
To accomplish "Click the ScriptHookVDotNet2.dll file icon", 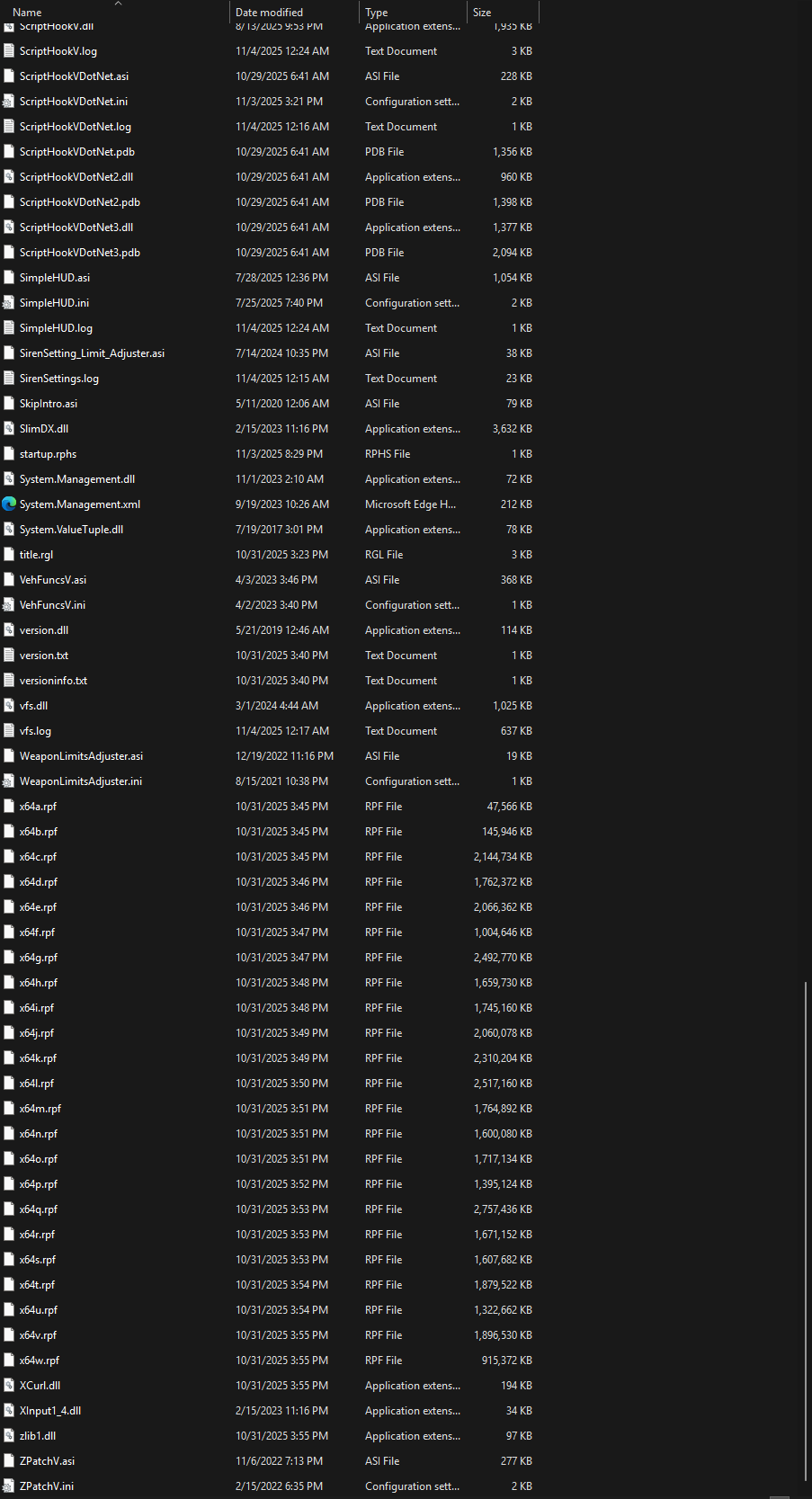I will (9, 177).
